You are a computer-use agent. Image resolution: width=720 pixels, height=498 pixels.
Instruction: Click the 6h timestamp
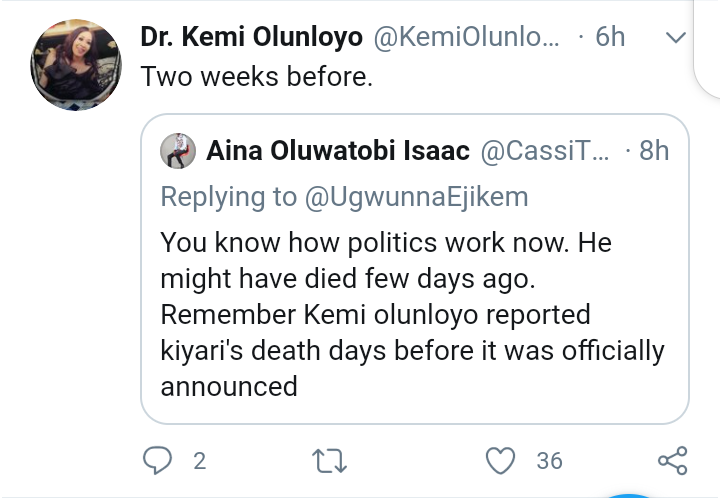[x=609, y=38]
